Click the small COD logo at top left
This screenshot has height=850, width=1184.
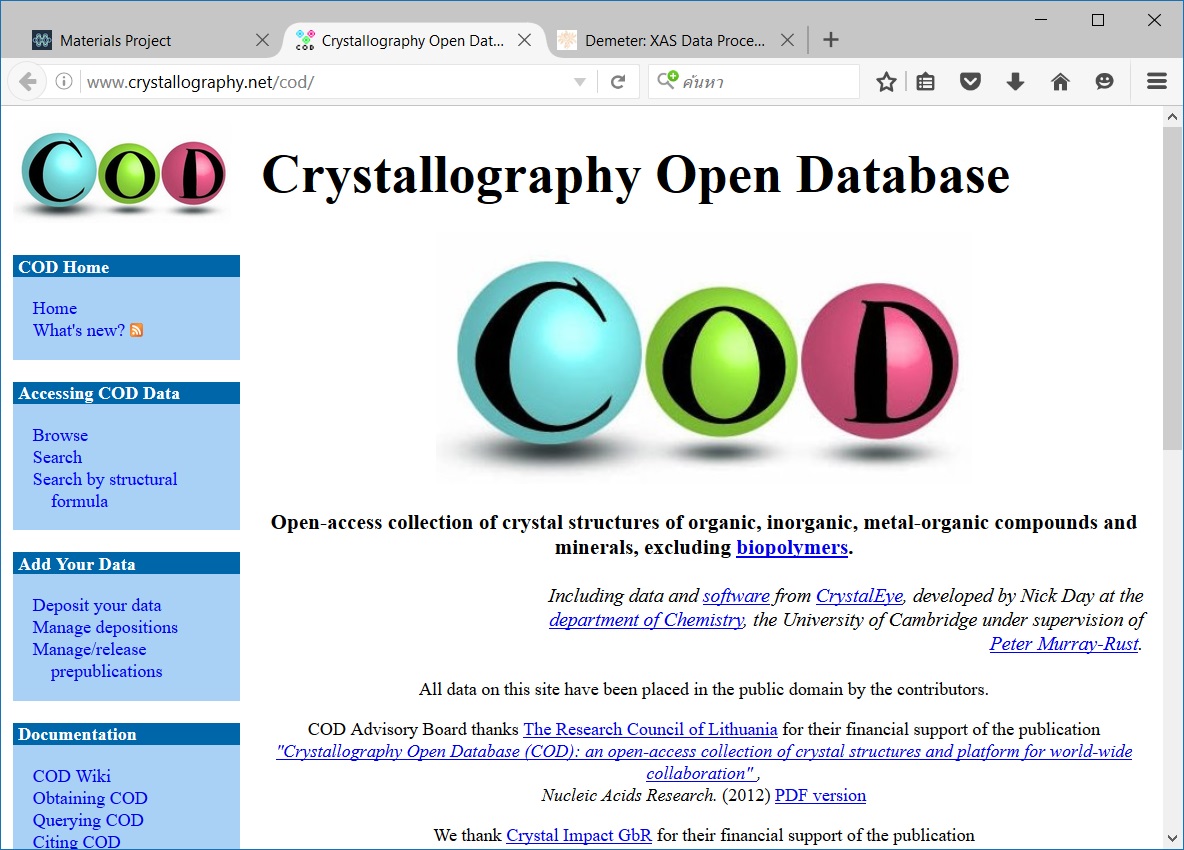point(124,173)
